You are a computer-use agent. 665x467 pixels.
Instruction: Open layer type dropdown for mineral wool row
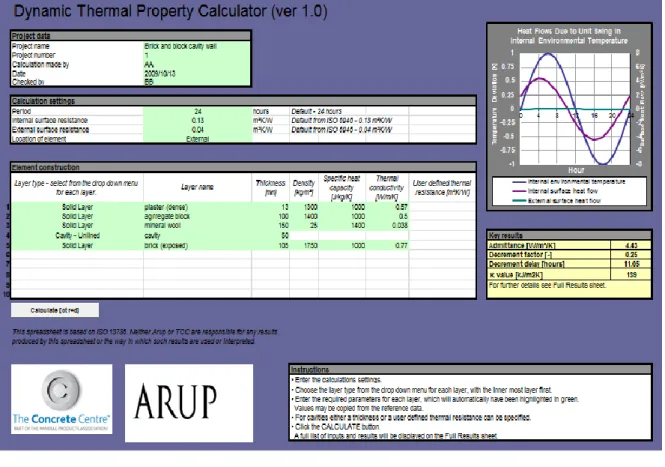click(x=77, y=225)
